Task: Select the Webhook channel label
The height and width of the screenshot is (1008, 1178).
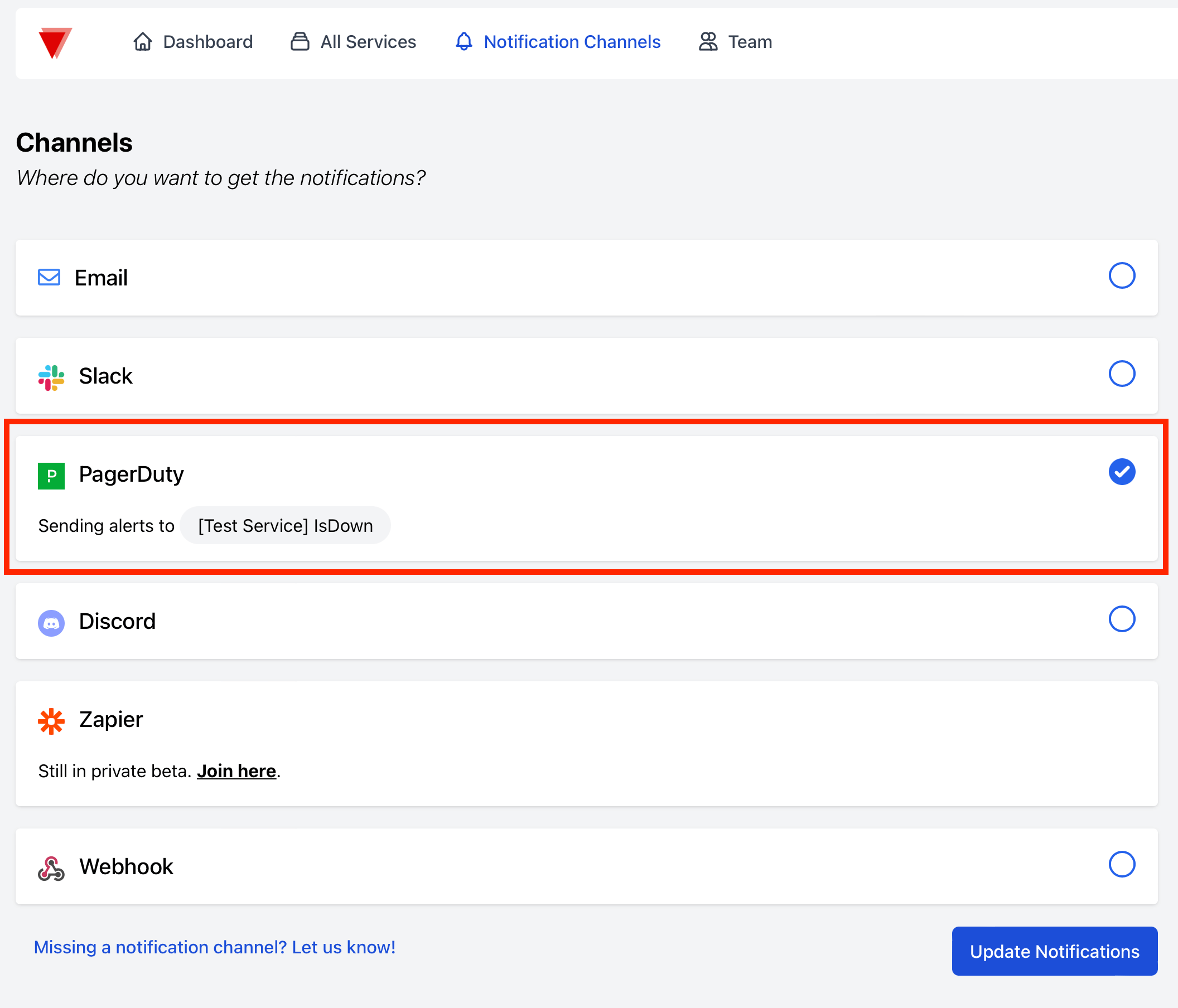Action: point(126,867)
